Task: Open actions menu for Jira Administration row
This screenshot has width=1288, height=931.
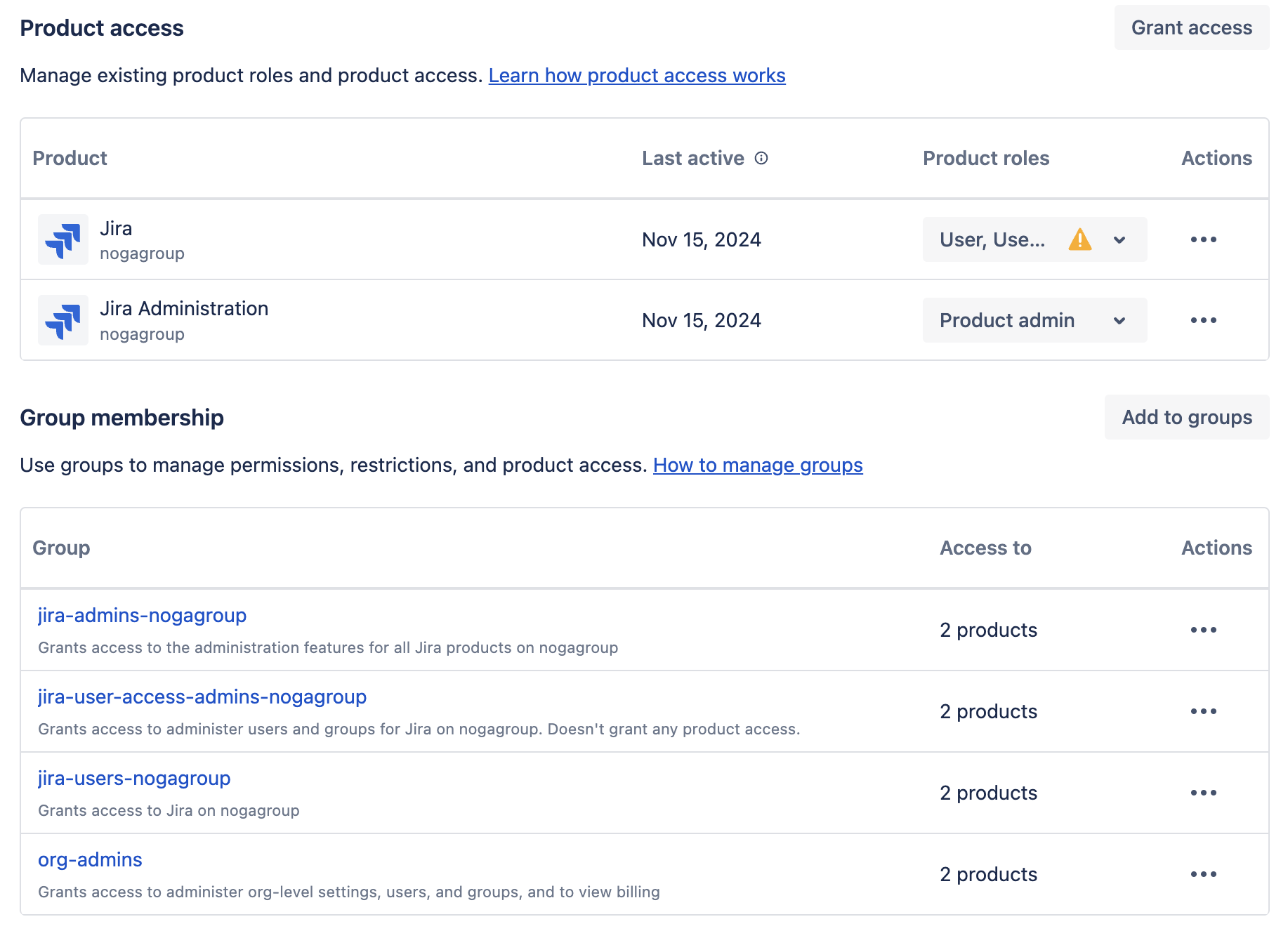Action: [1204, 320]
